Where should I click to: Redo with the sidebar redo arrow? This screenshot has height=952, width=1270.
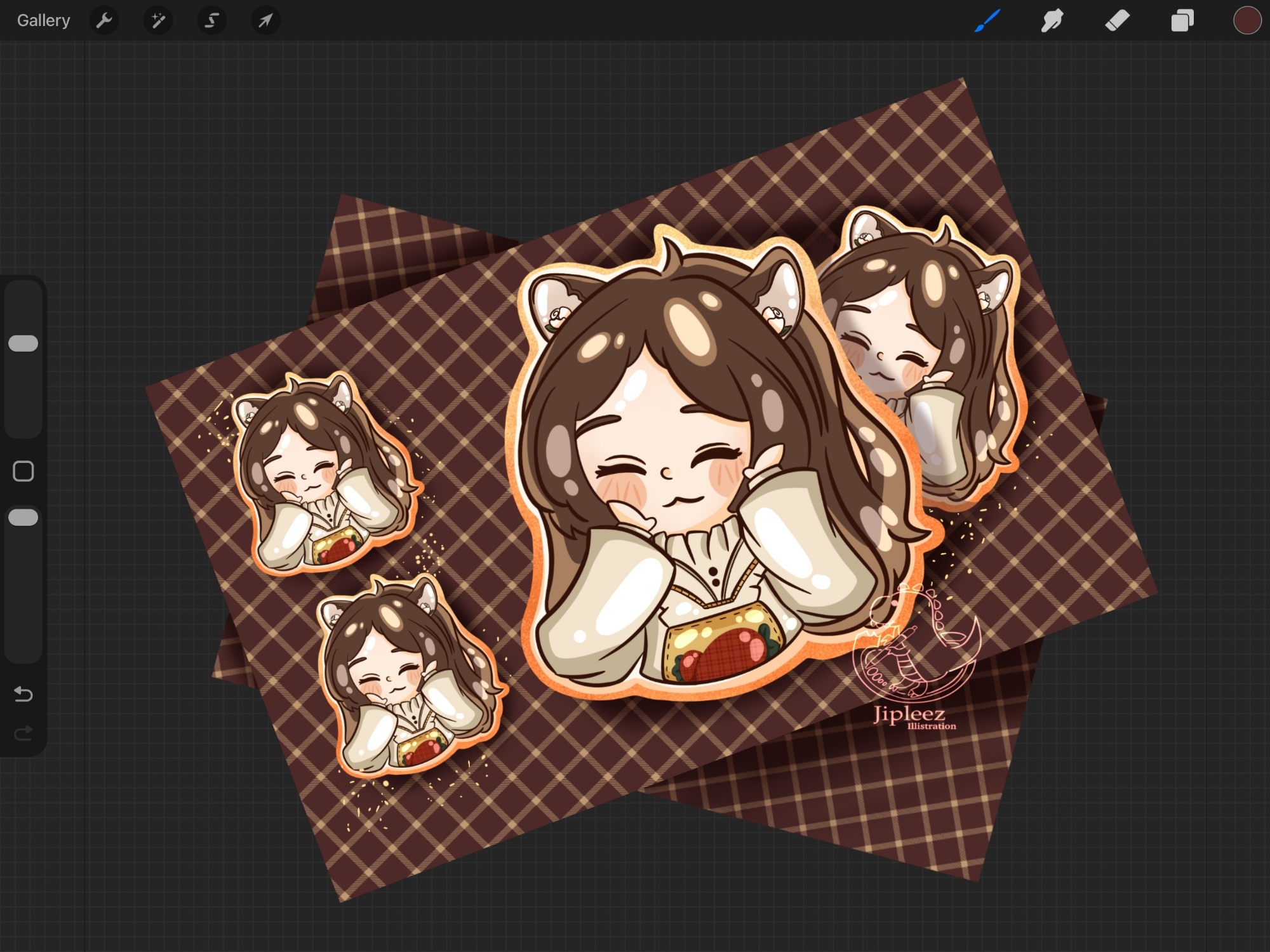pos(23,734)
